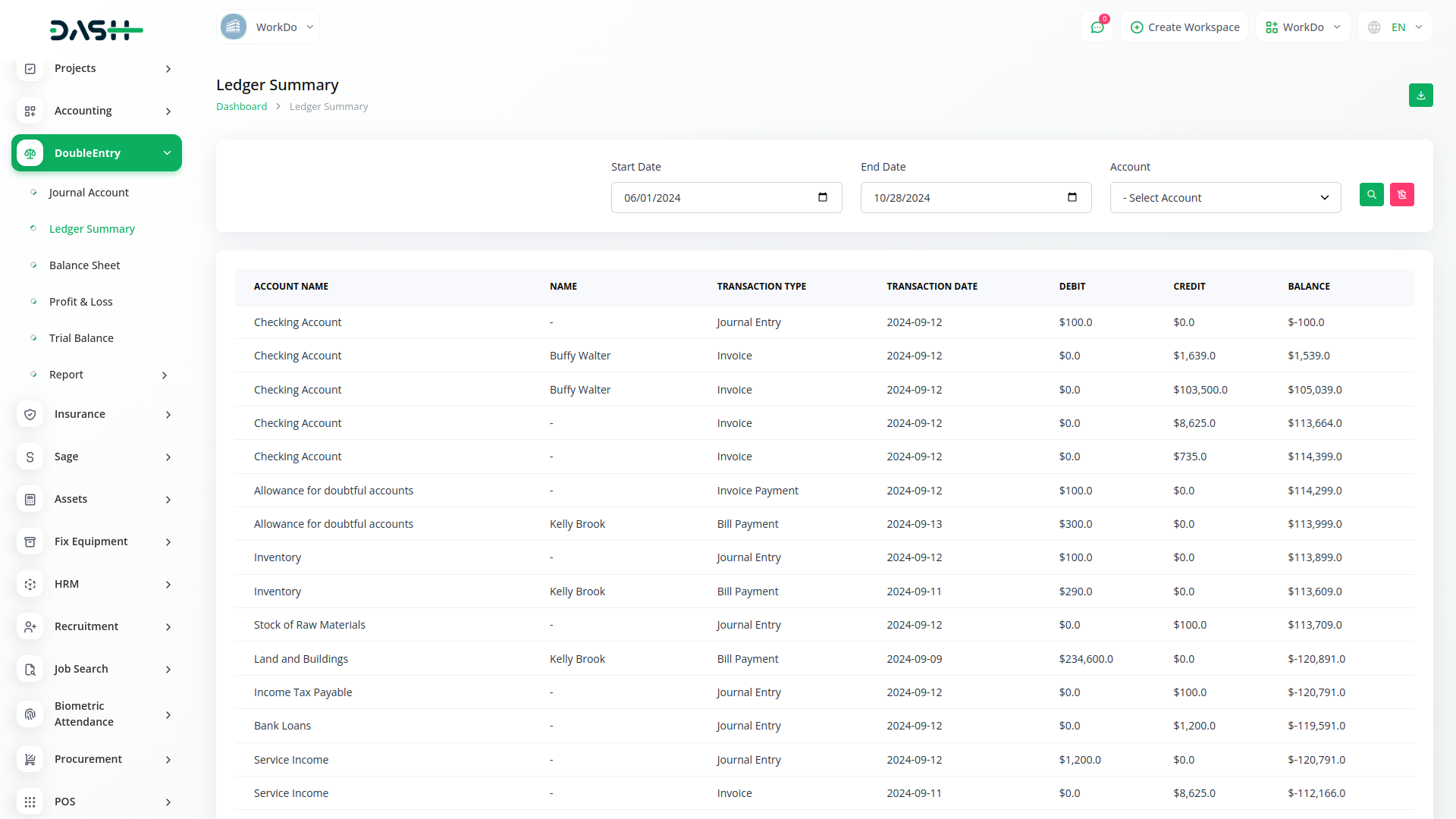Go to Trial Balance page
1456x819 pixels.
point(81,338)
